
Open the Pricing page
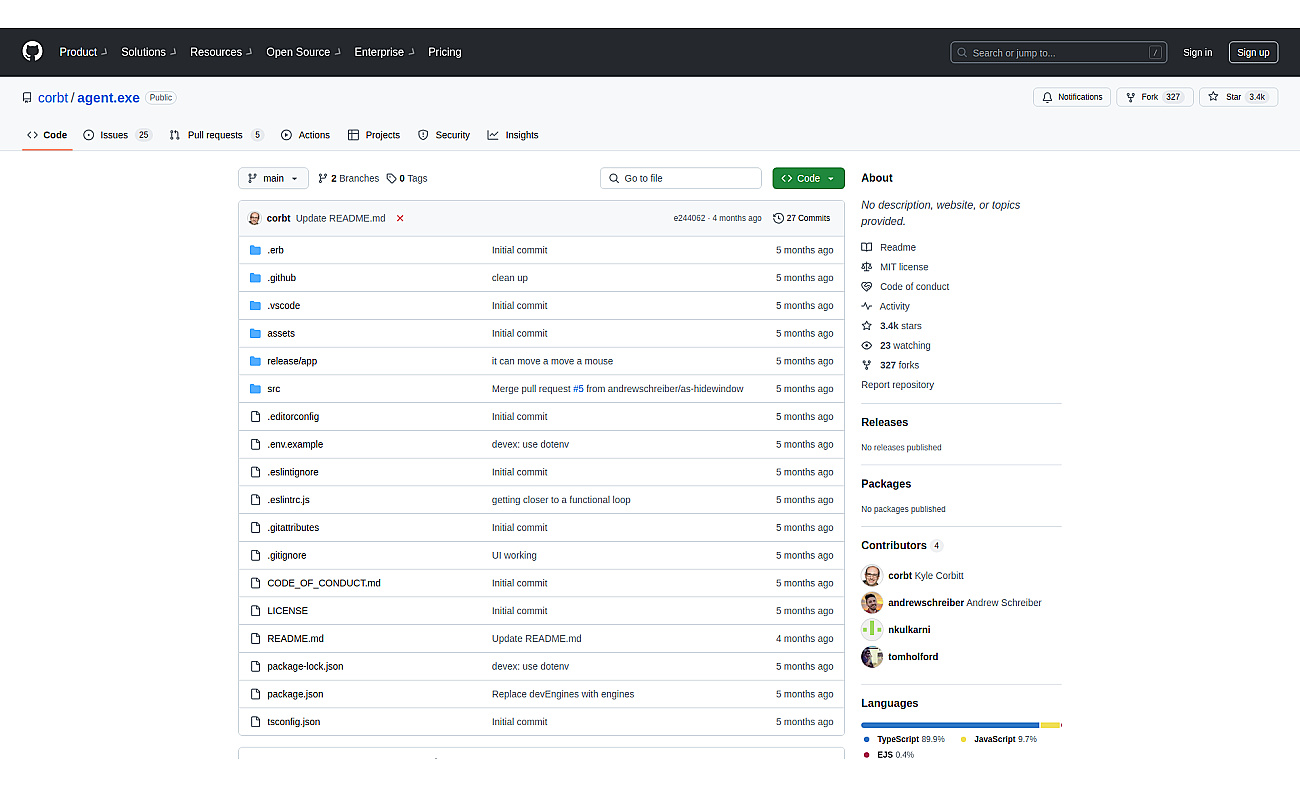445,52
